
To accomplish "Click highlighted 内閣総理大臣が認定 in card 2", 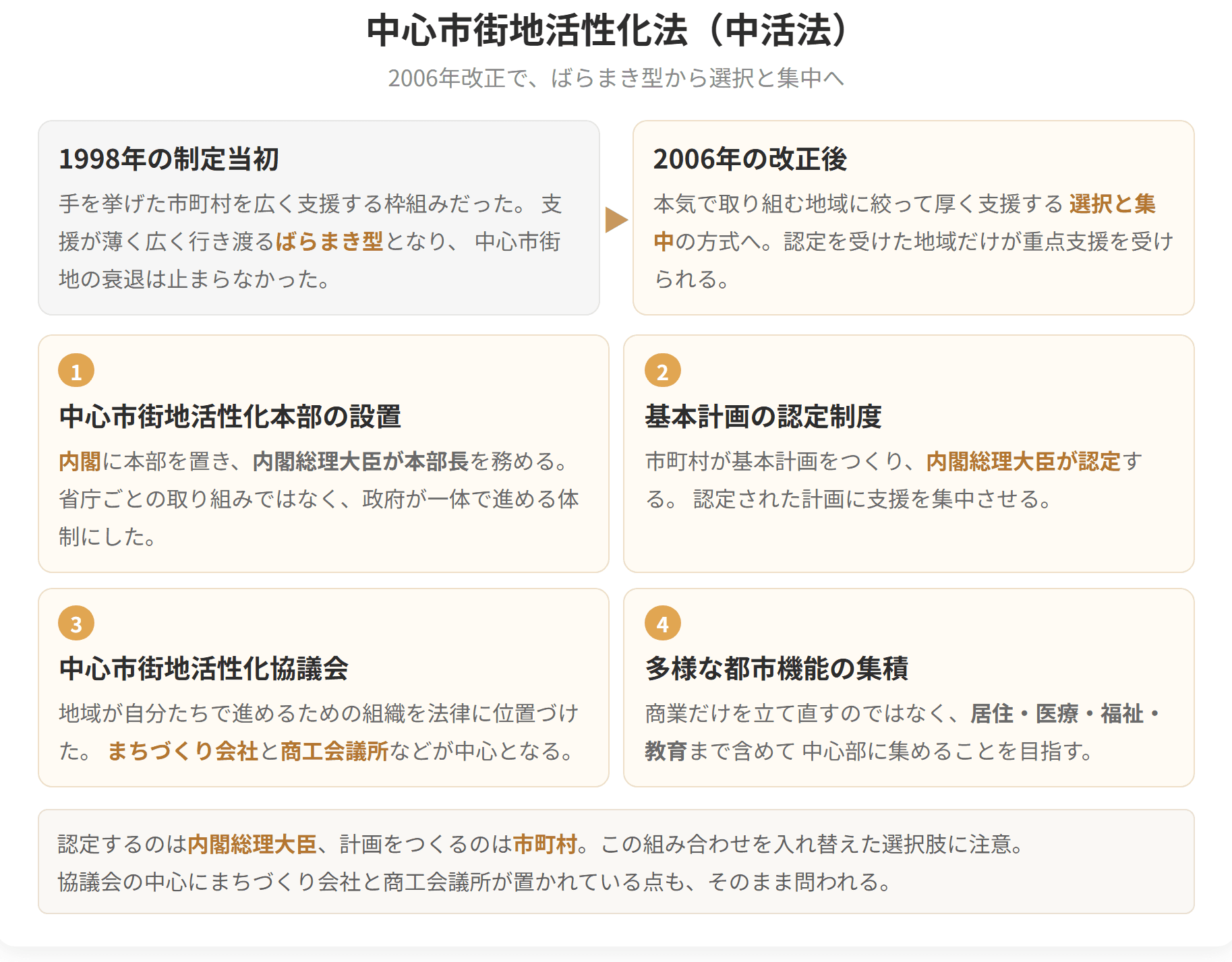I will click(x=1023, y=461).
